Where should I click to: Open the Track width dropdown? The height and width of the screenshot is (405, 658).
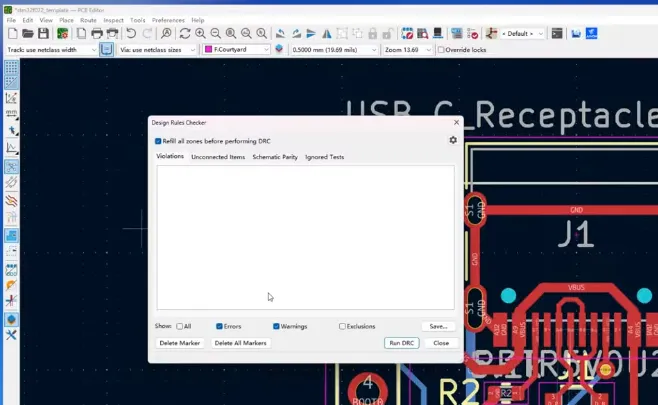[x=51, y=50]
